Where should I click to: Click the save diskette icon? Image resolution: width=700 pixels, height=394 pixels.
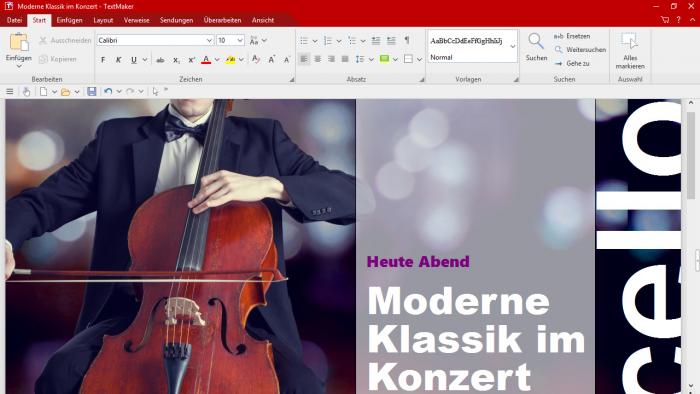tap(92, 91)
